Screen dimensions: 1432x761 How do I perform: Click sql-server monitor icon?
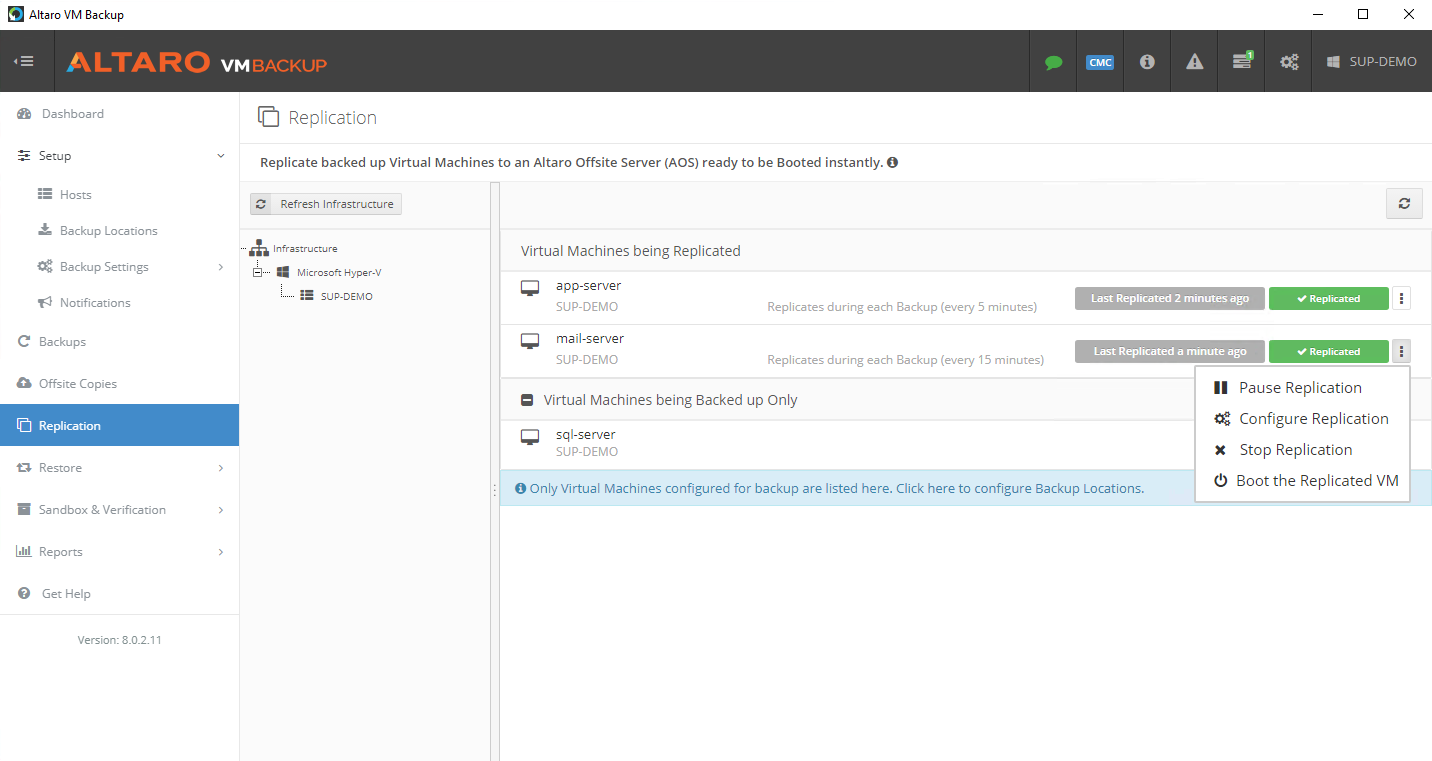tap(530, 437)
